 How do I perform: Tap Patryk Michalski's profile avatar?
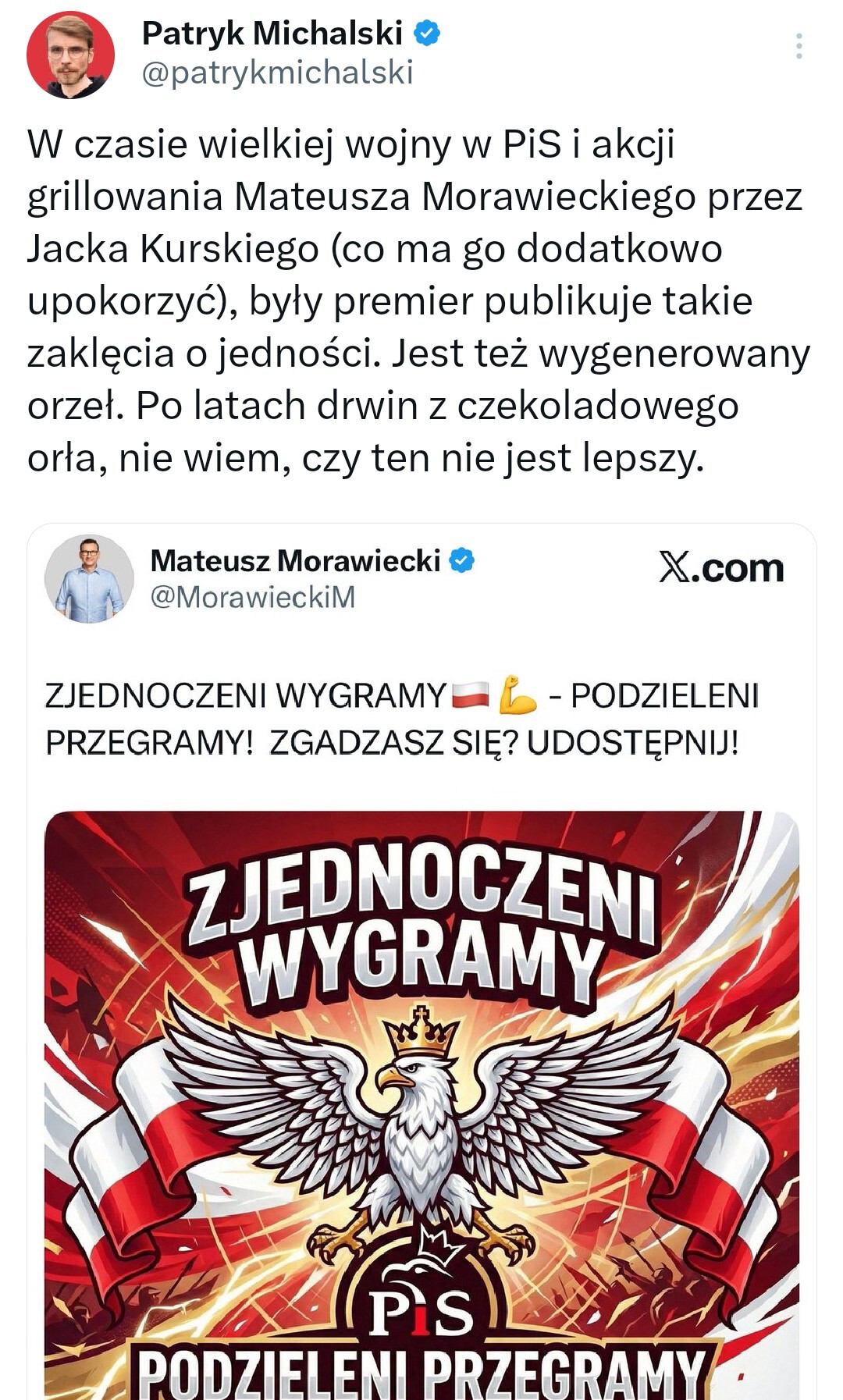click(70, 55)
